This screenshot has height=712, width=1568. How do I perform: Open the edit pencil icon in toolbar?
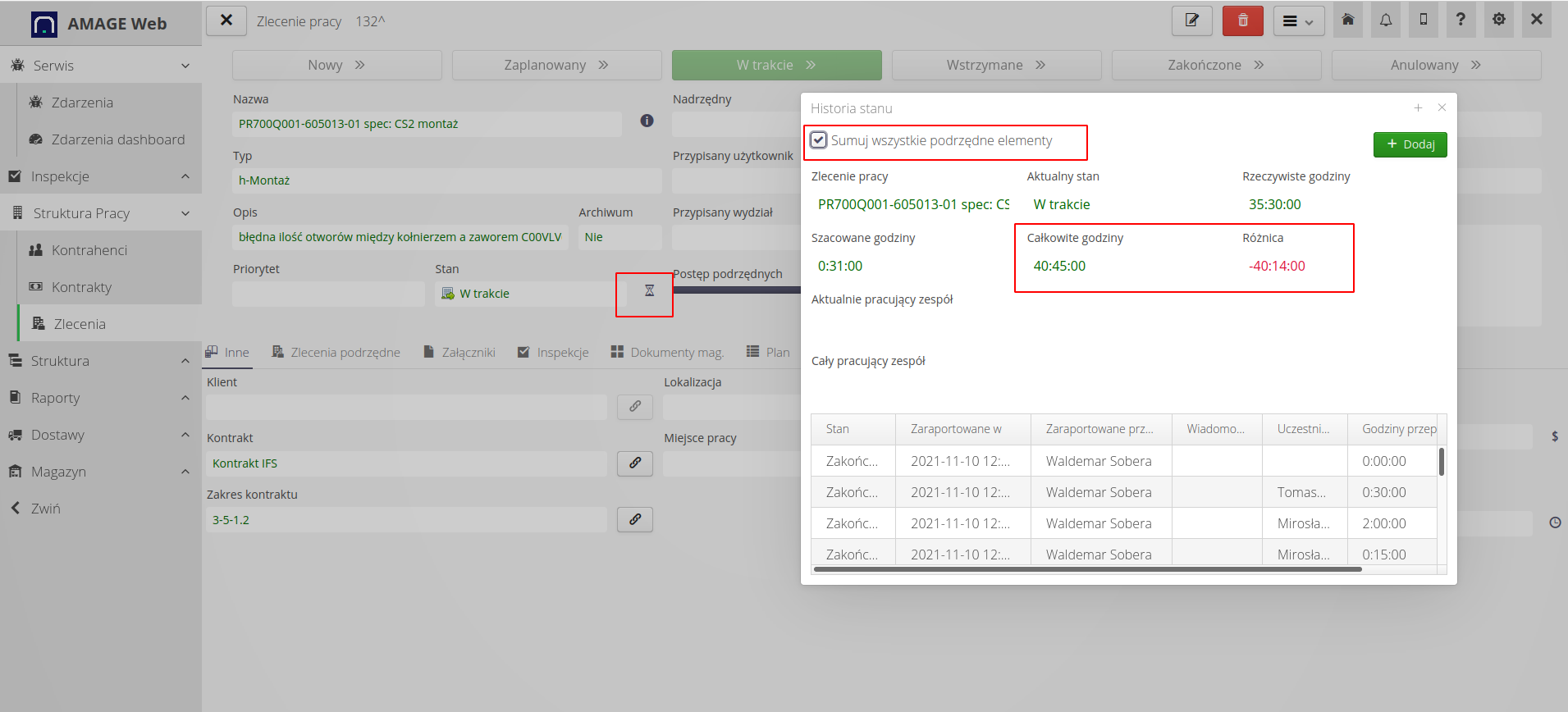(x=1191, y=21)
